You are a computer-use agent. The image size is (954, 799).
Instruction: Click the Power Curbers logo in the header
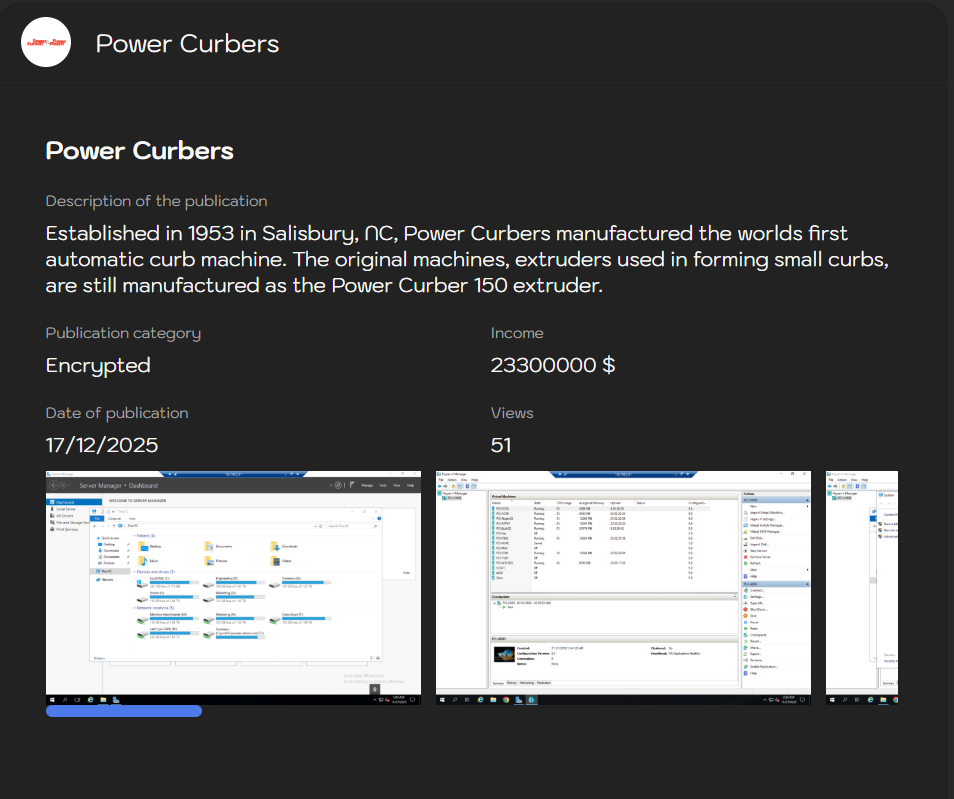point(46,43)
